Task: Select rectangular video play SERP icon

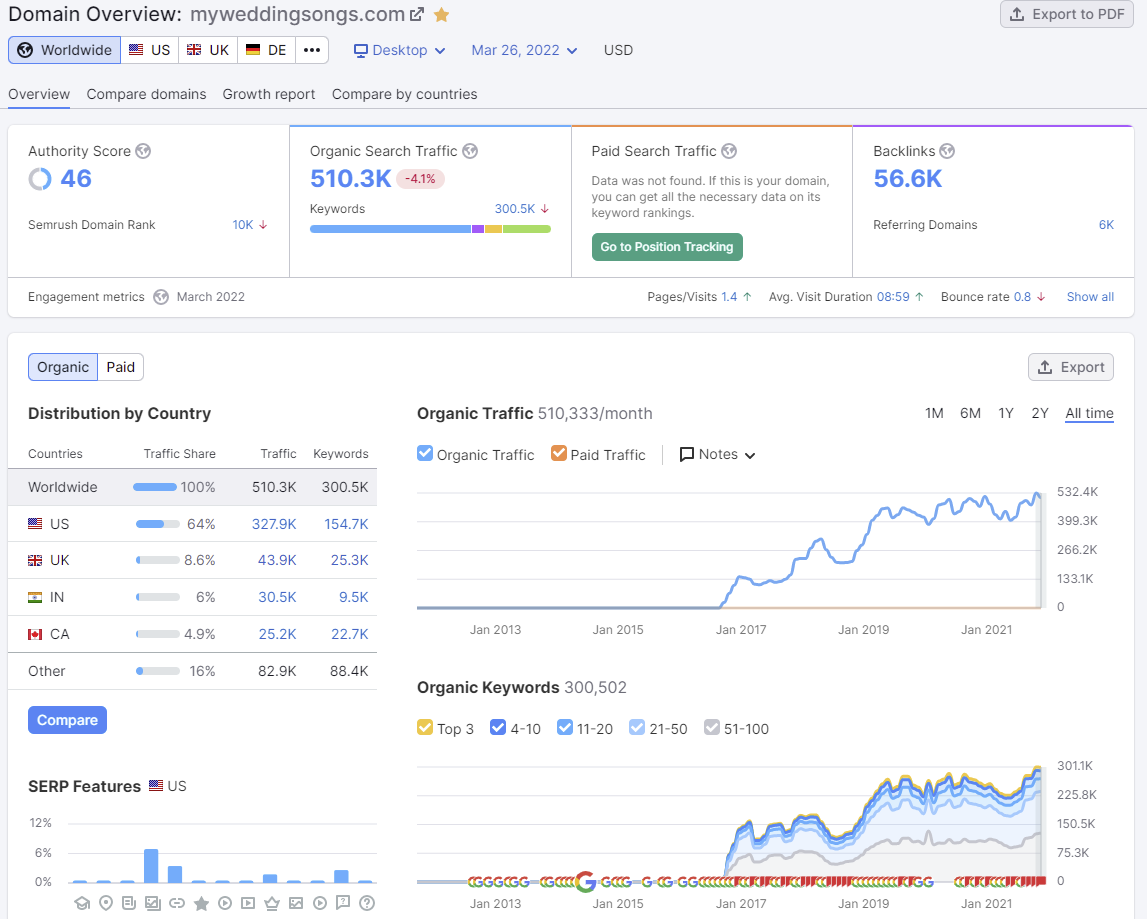Action: point(249,903)
